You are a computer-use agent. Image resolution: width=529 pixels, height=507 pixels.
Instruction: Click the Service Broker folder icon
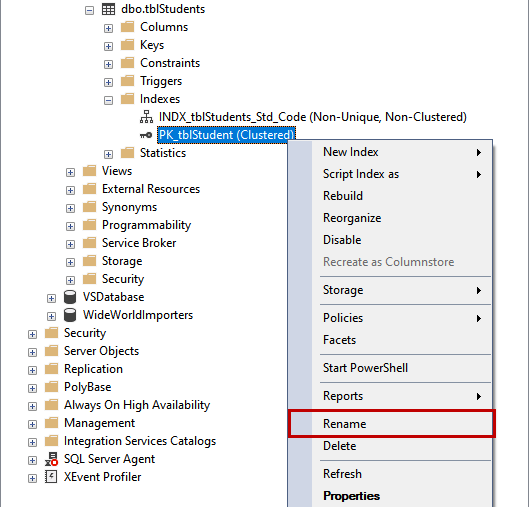click(x=89, y=243)
